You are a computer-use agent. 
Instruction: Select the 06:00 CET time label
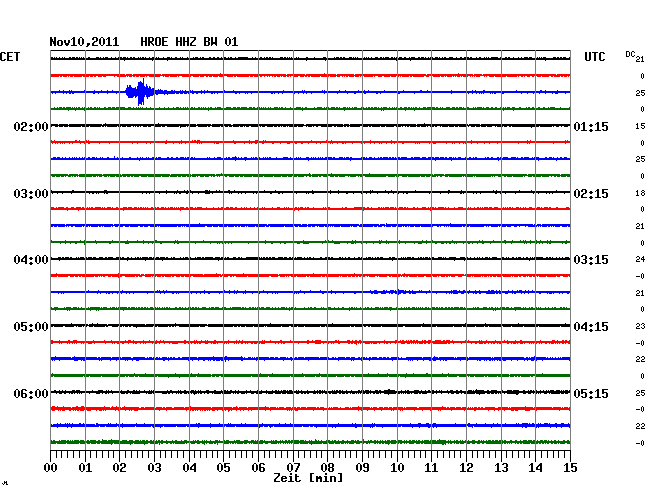(x=31, y=393)
